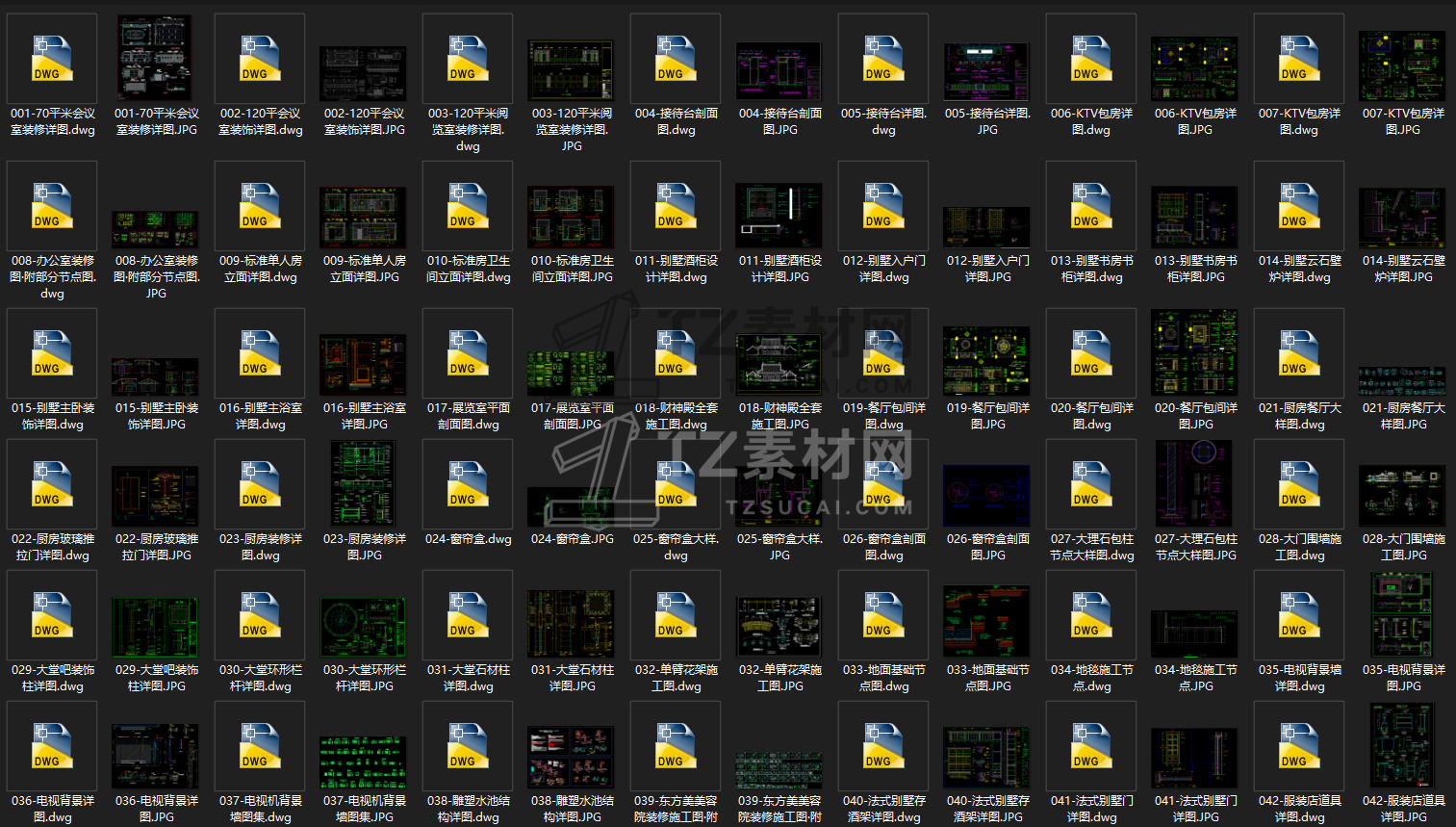Open the 042-服装店道具详图.JPG thumbnail
The height and width of the screenshot is (827, 1456).
click(x=1403, y=746)
